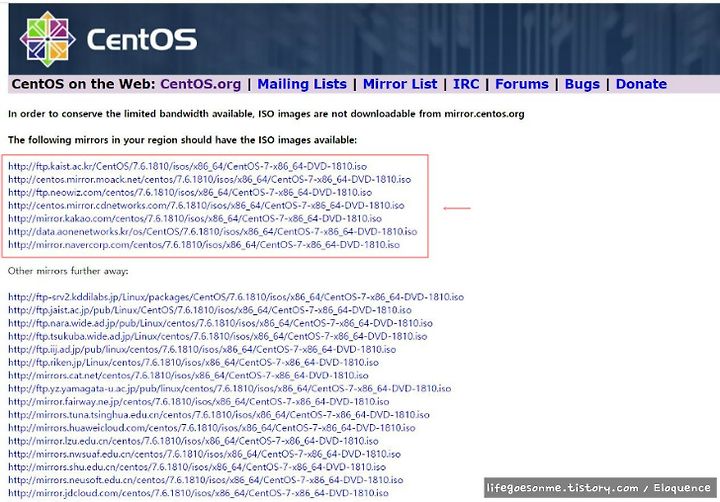This screenshot has height=502, width=720.
Task: Download ISO from centos.mirror.moack.net mirror
Action: pos(209,179)
